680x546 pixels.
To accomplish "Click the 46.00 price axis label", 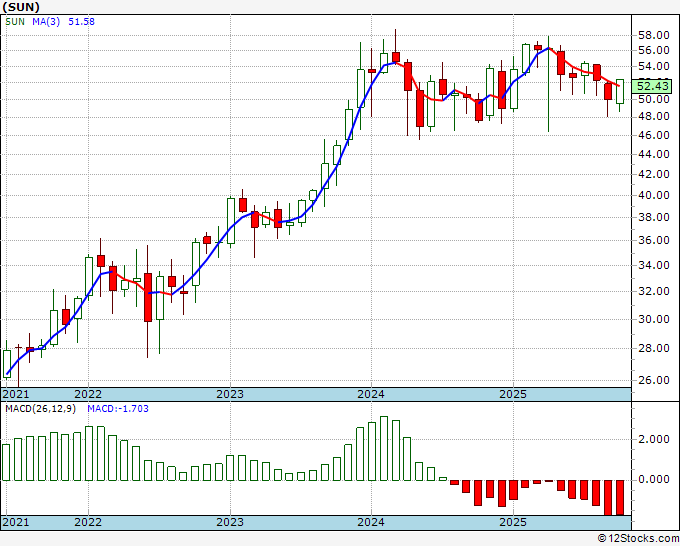I will [x=654, y=135].
